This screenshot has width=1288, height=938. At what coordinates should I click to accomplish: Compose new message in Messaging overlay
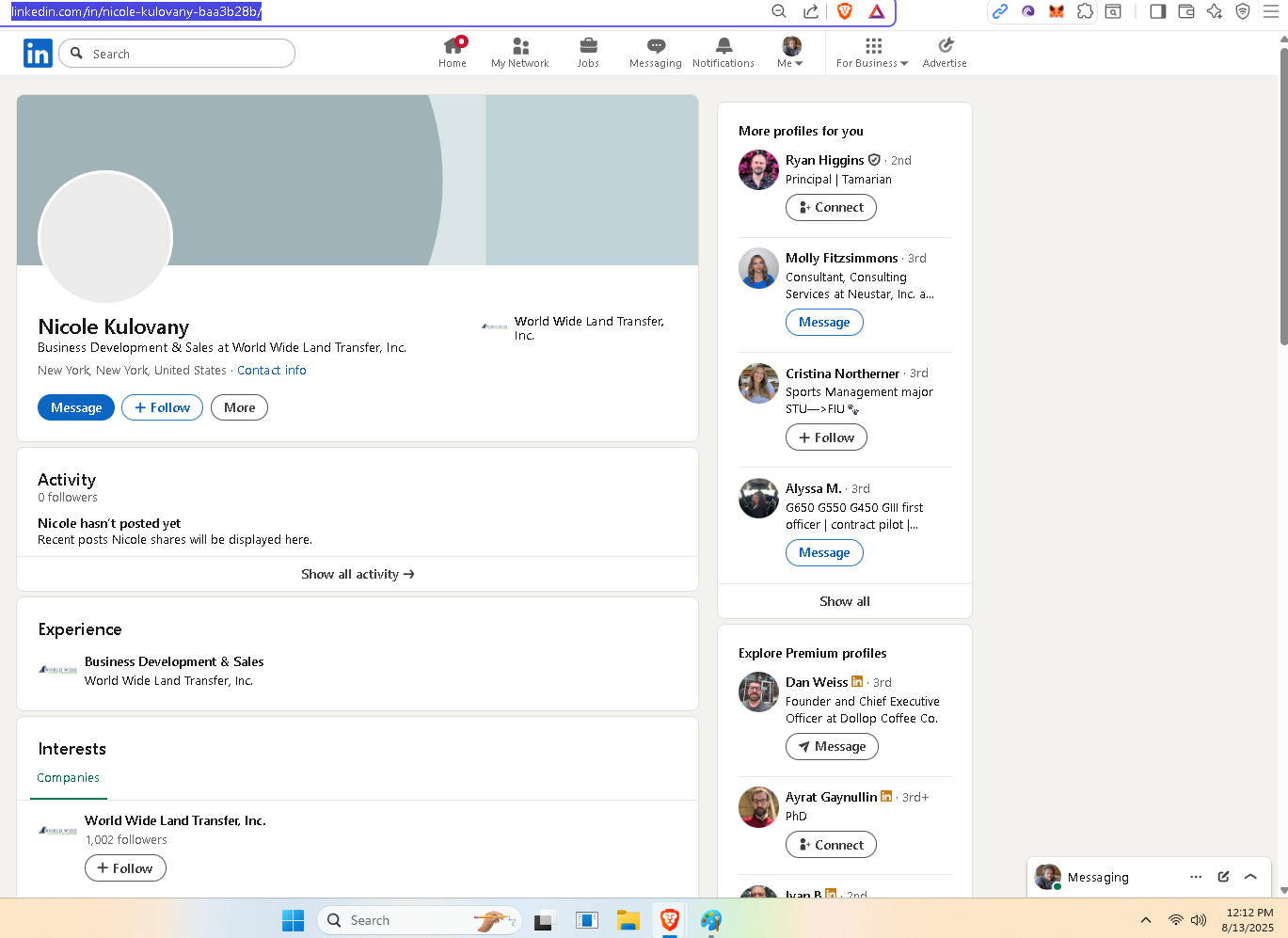pyautogui.click(x=1223, y=877)
